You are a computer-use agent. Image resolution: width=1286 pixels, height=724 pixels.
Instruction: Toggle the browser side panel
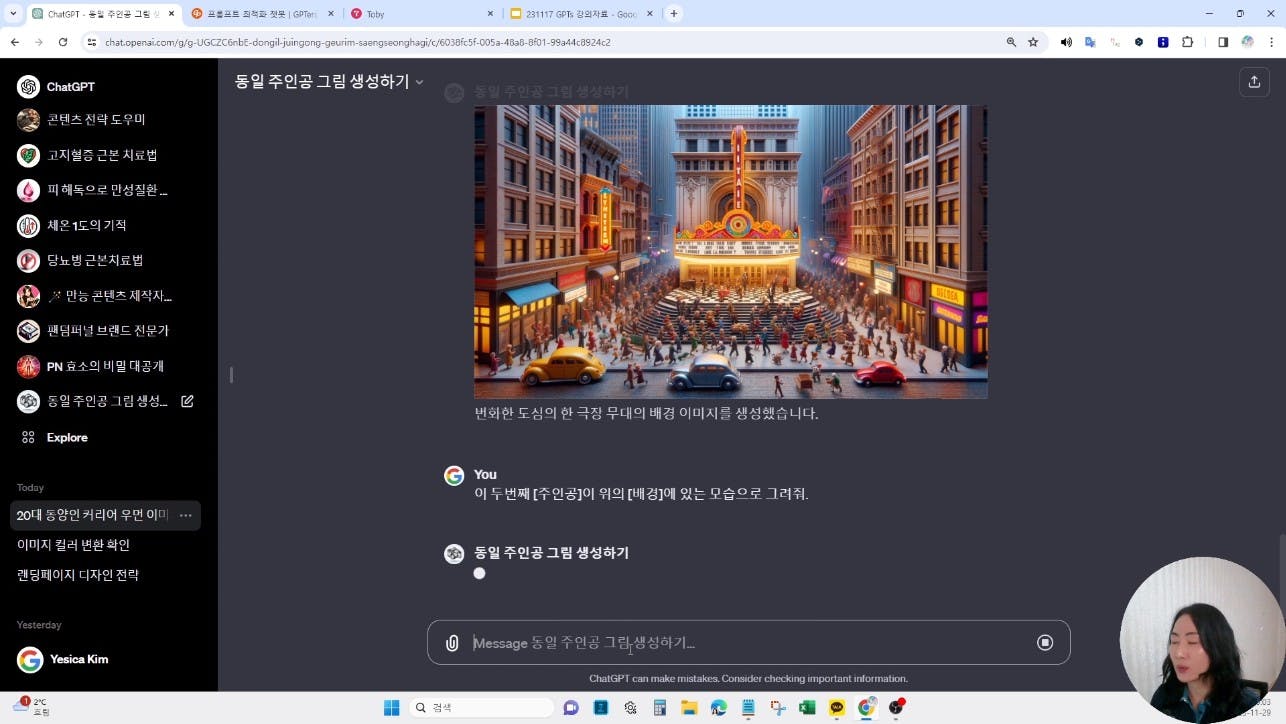1223,42
